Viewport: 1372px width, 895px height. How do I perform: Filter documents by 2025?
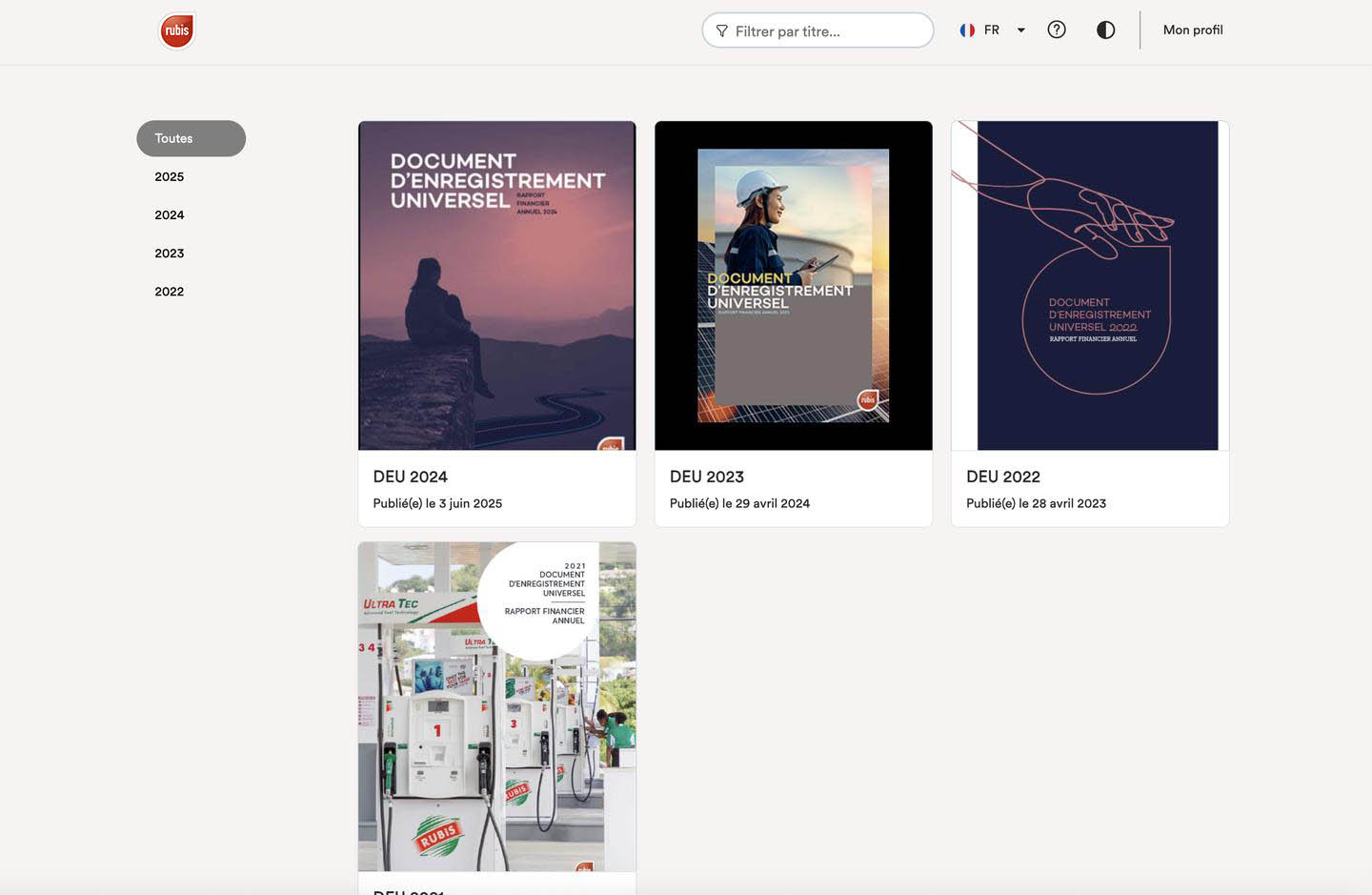[x=170, y=176]
